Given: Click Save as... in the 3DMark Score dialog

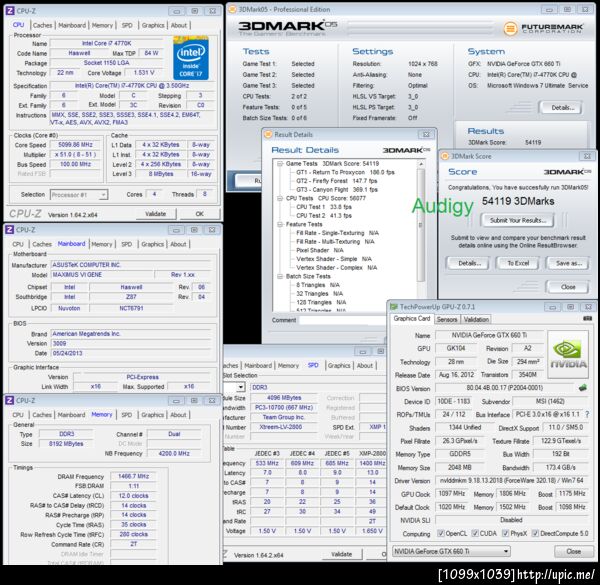Looking at the screenshot, I should tap(569, 263).
